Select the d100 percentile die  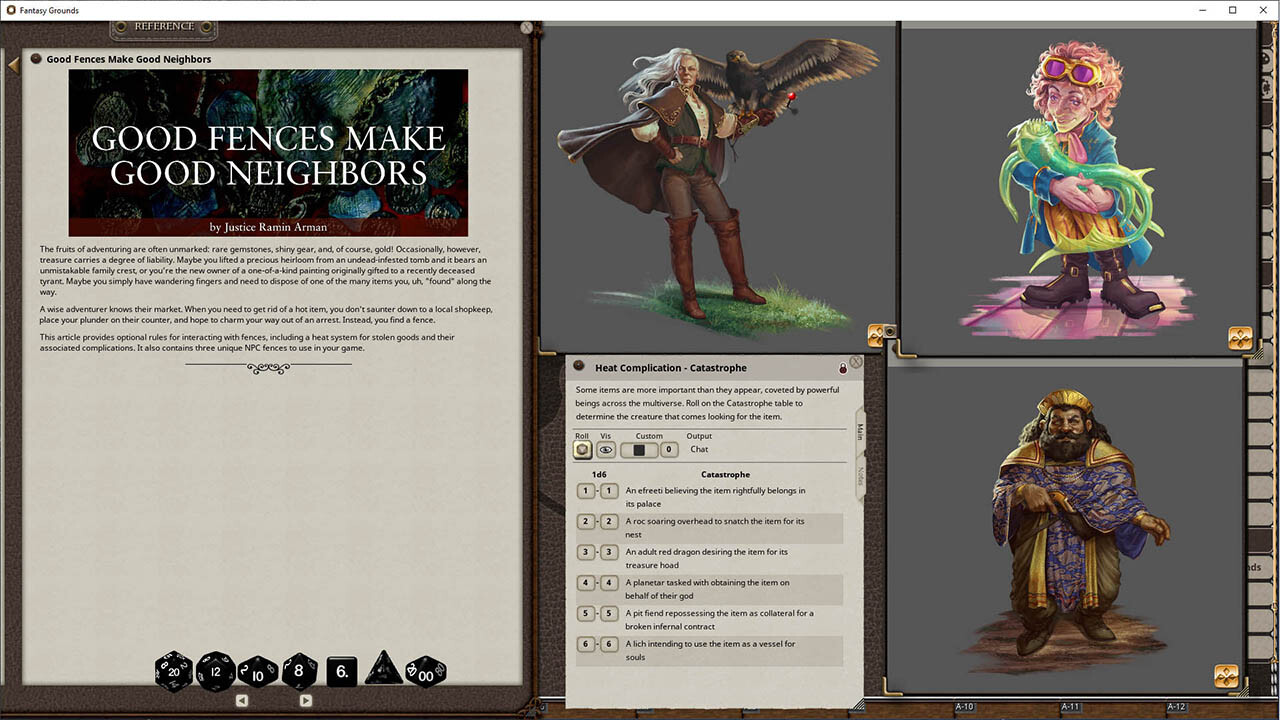[x=424, y=671]
